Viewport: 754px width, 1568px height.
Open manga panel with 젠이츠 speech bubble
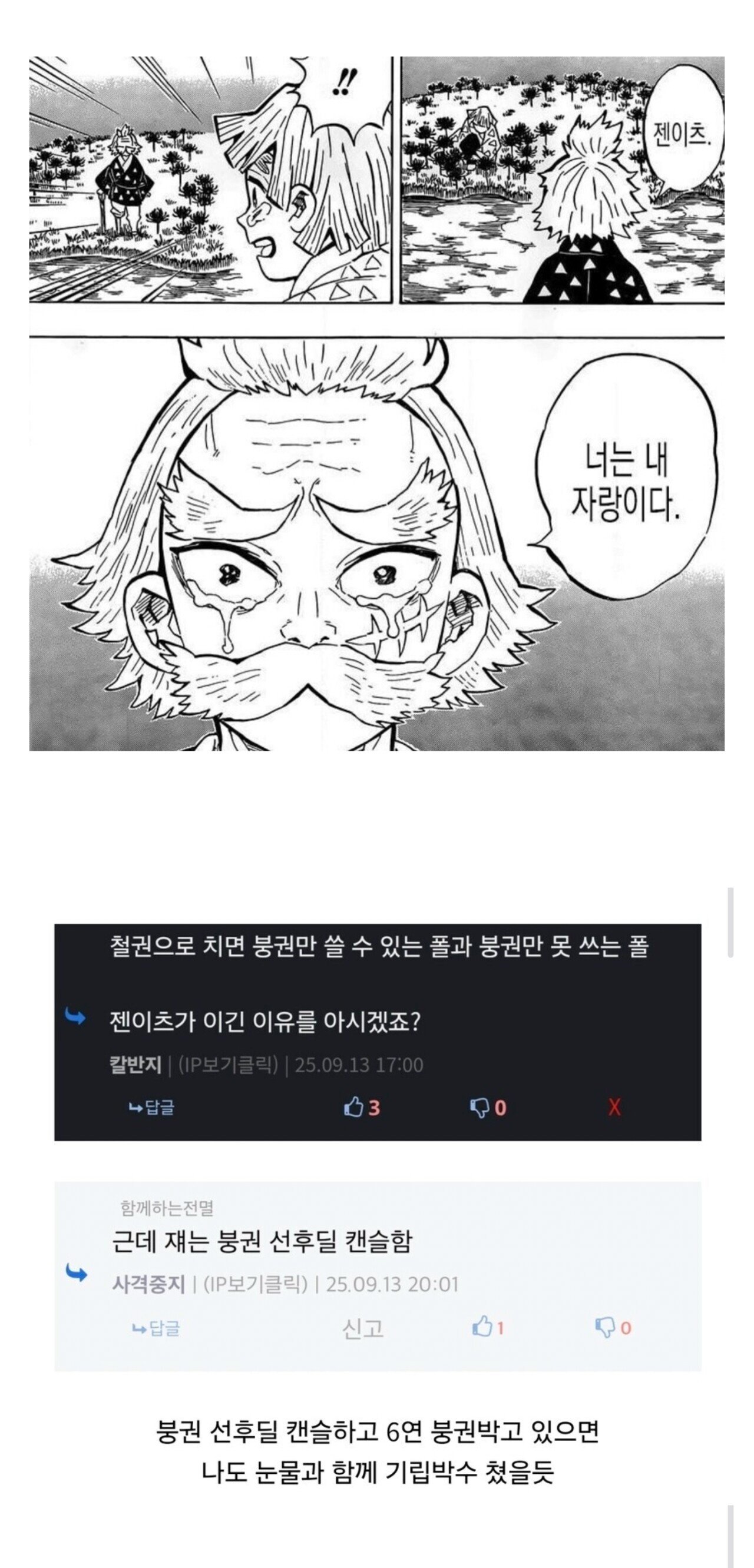[563, 180]
